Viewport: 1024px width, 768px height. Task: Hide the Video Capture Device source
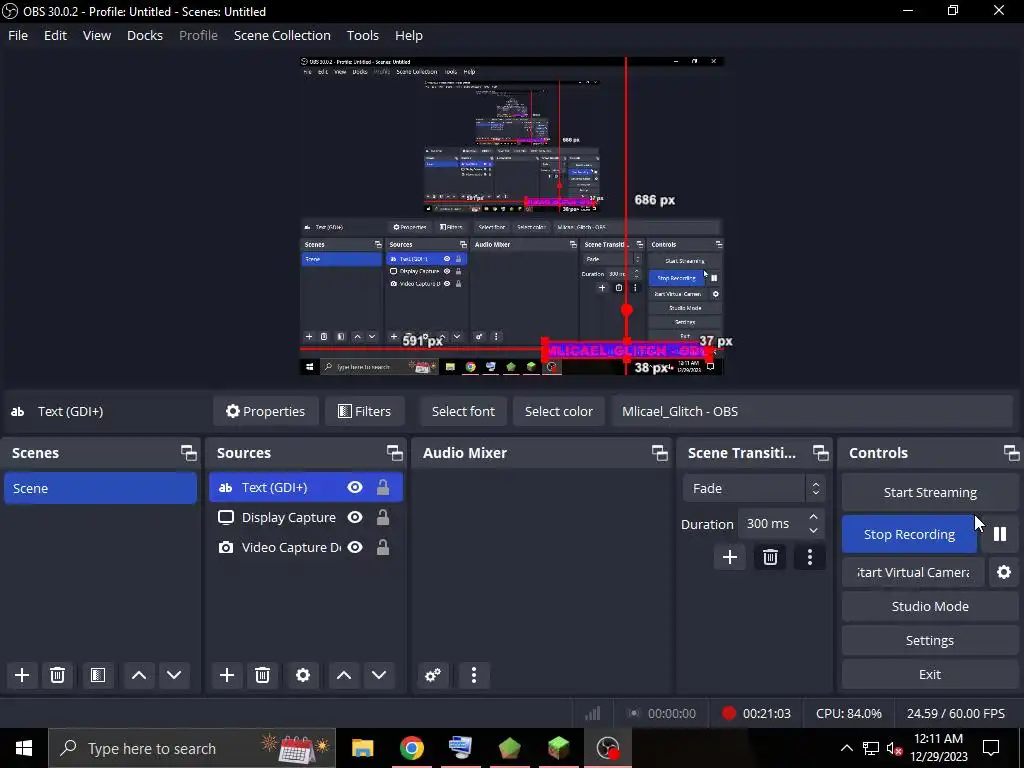point(355,547)
